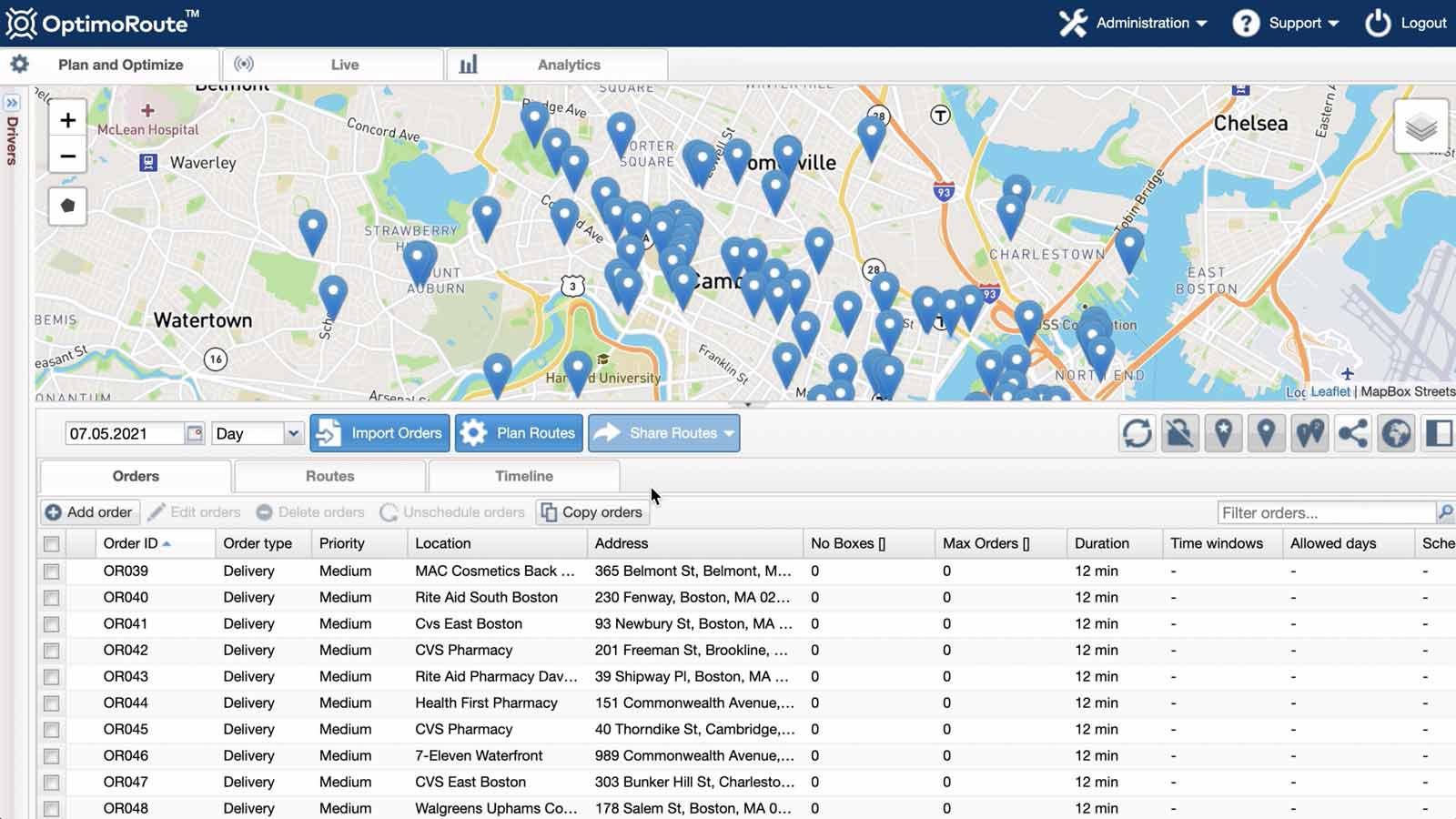Open the map layers control
This screenshot has width=1456, height=819.
[1421, 126]
